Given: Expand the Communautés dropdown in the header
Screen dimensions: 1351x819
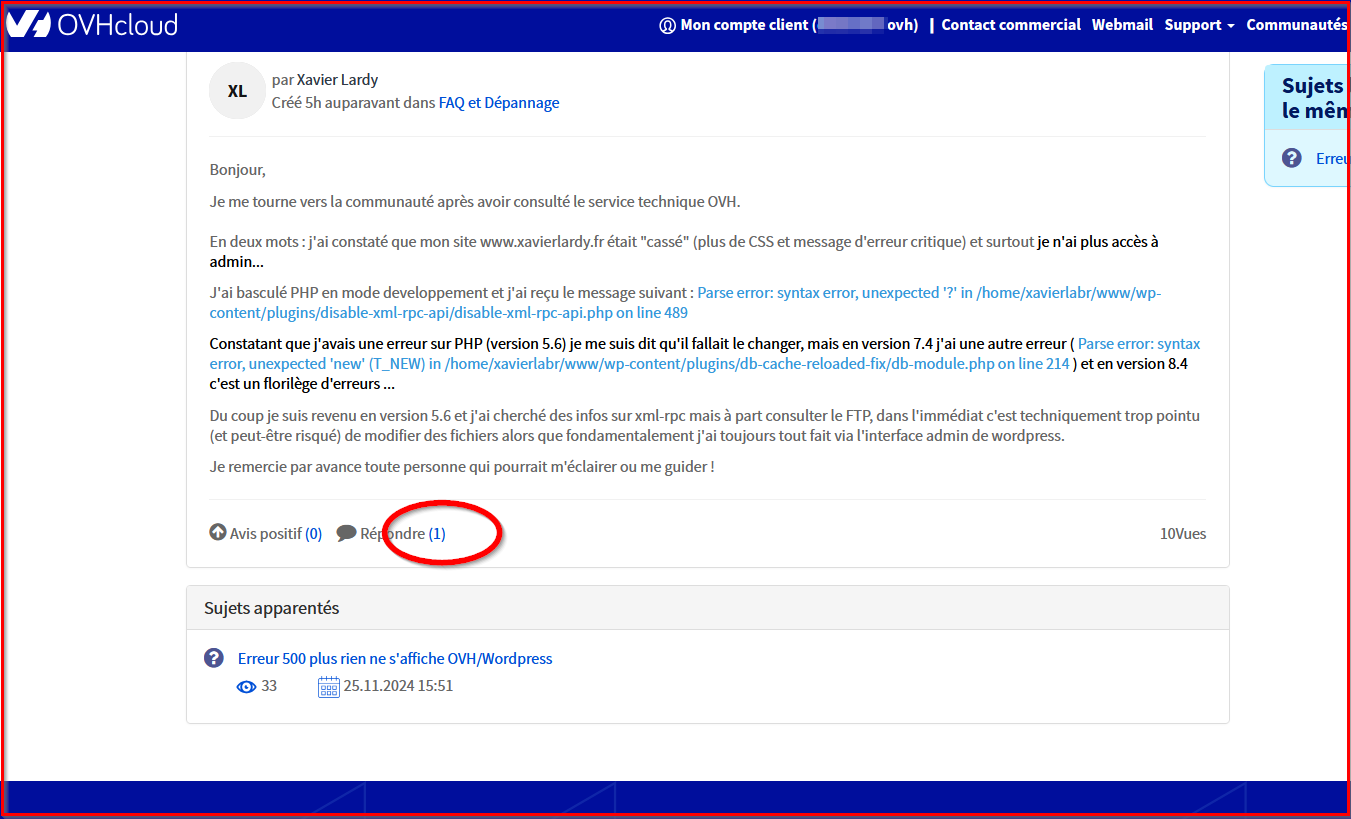Looking at the screenshot, I should pos(1297,25).
